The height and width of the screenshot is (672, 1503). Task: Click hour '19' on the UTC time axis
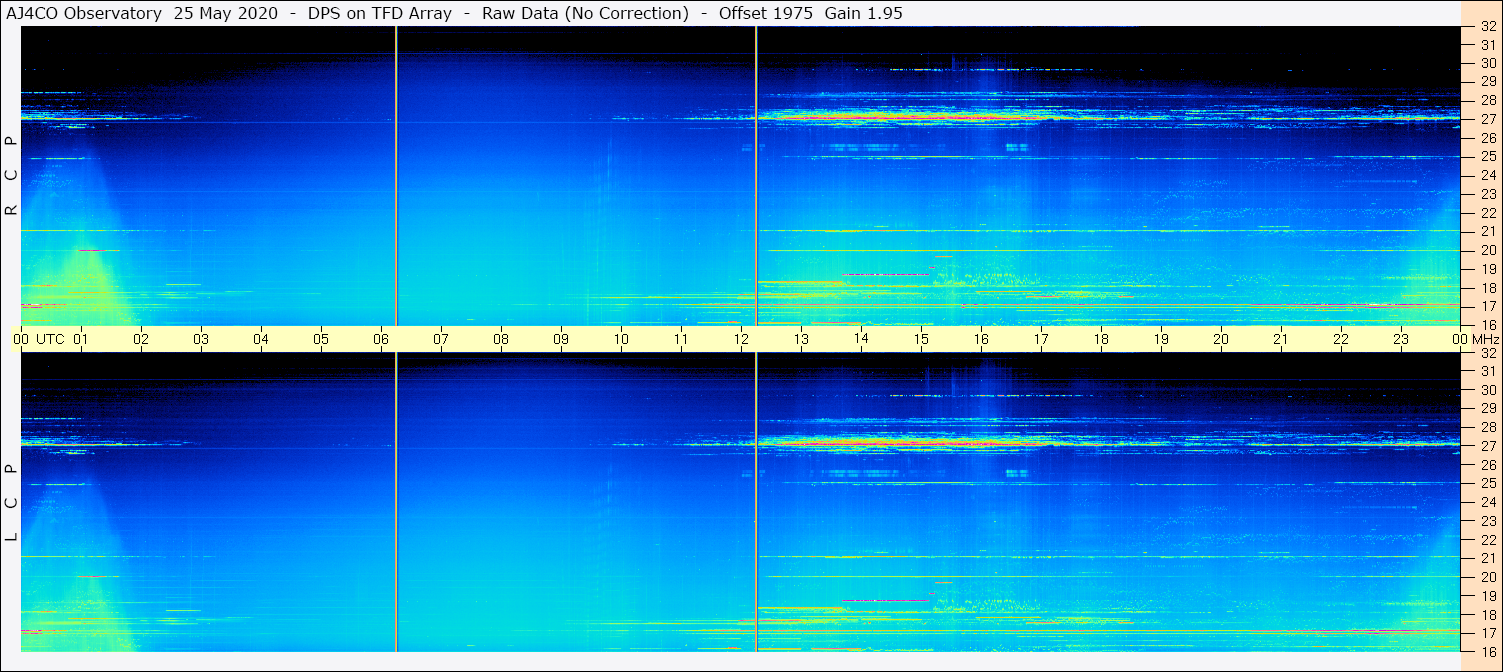1161,339
